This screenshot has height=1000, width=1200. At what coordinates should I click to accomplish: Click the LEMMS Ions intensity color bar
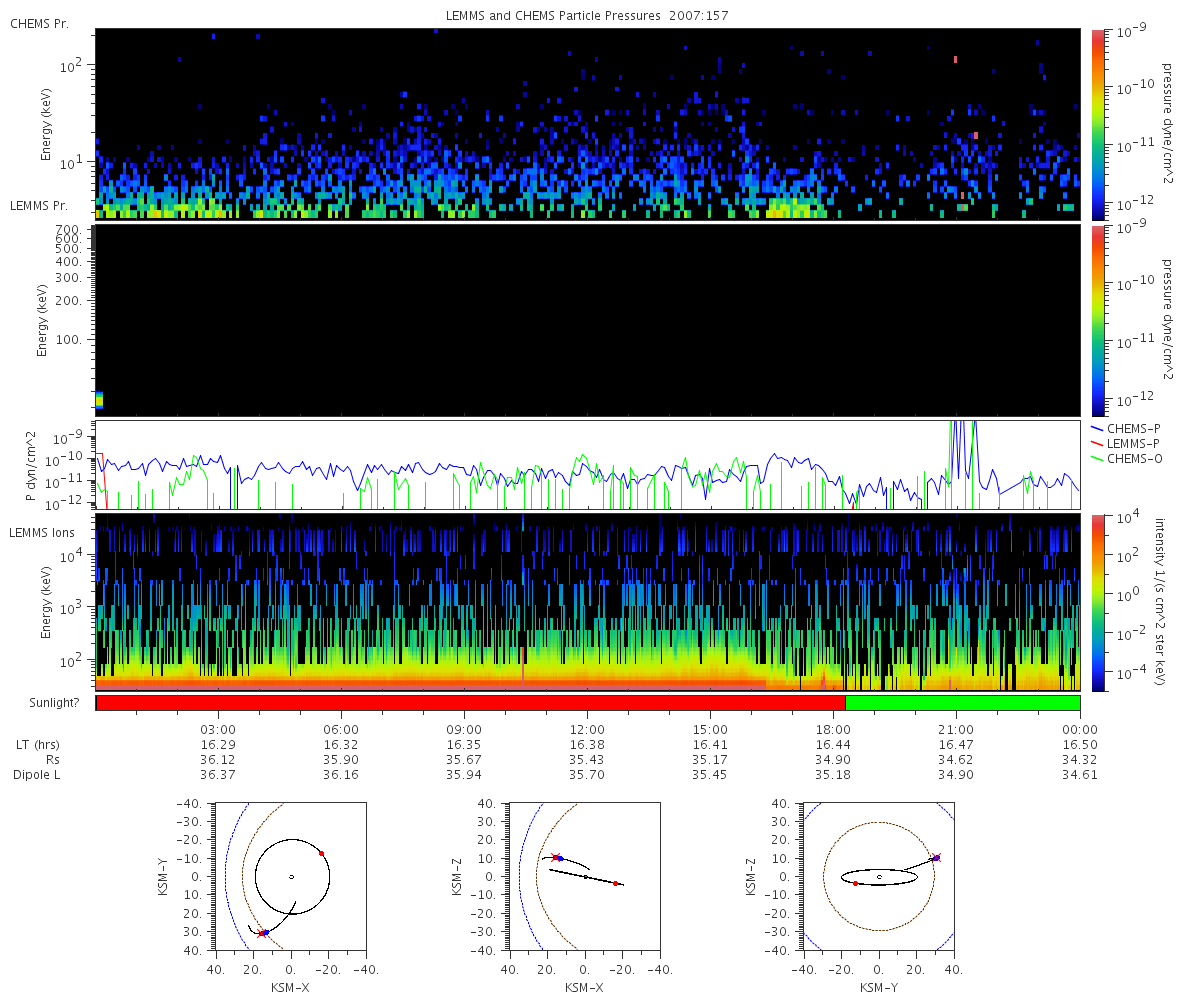[1097, 603]
